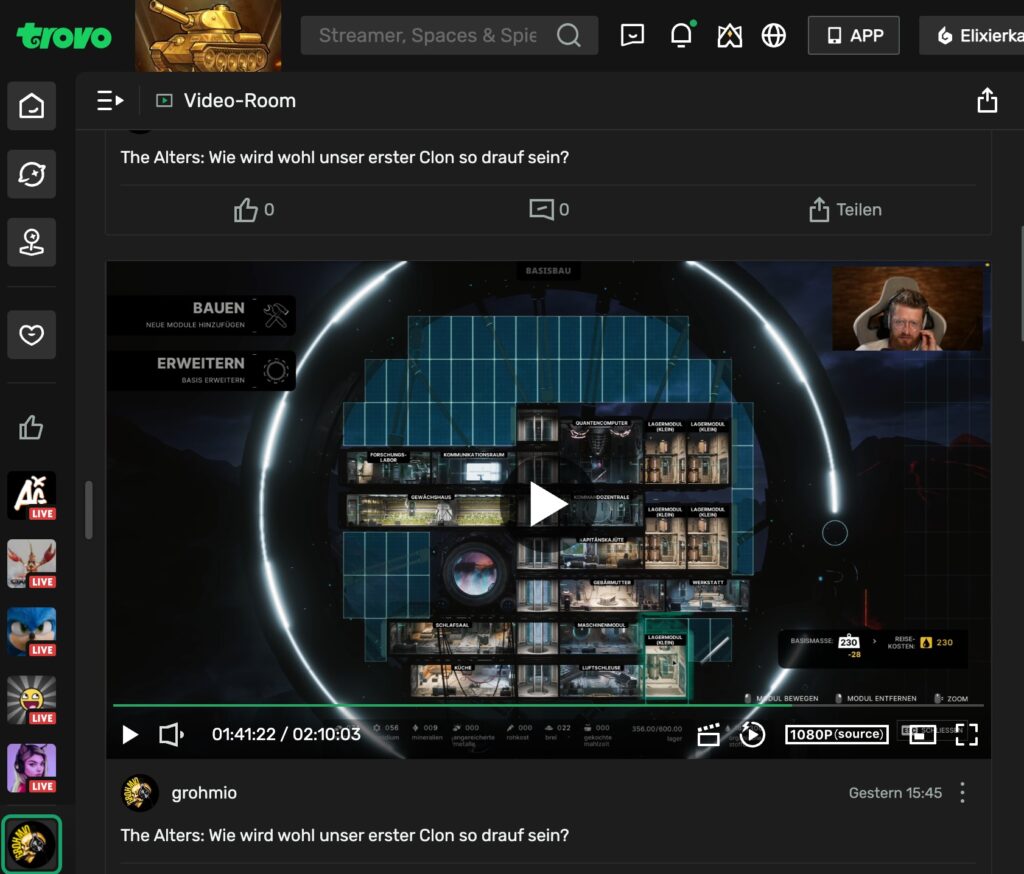Click the sidebar vertical scrollbar handle

pyautogui.click(x=89, y=510)
